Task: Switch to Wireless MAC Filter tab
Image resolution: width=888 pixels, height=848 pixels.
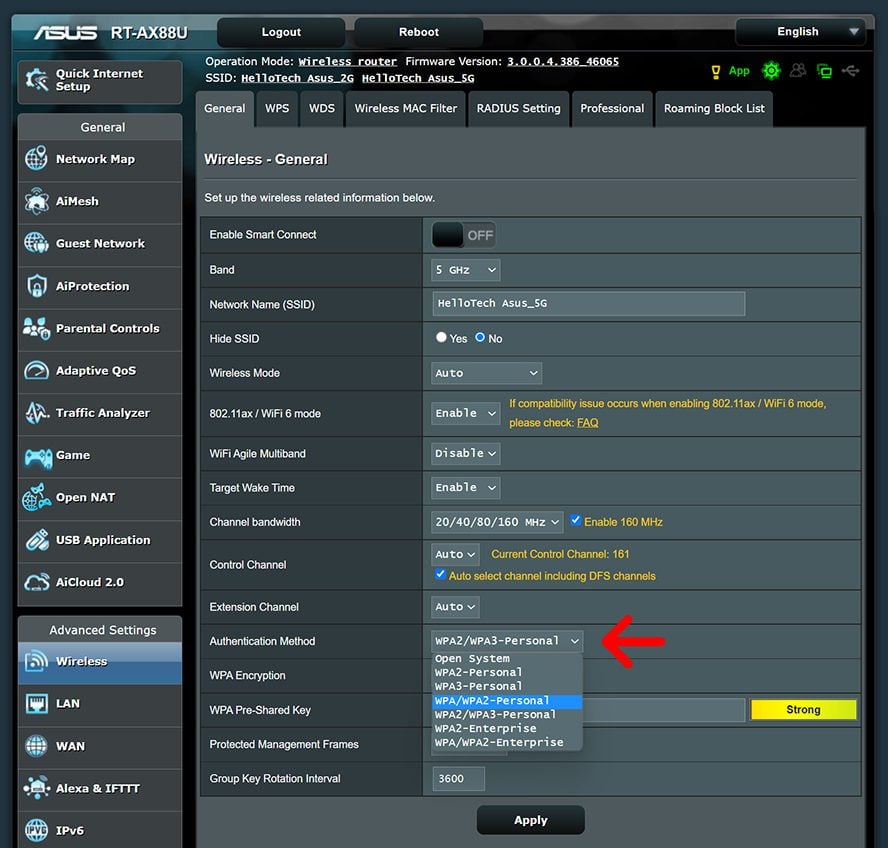Action: 405,109
